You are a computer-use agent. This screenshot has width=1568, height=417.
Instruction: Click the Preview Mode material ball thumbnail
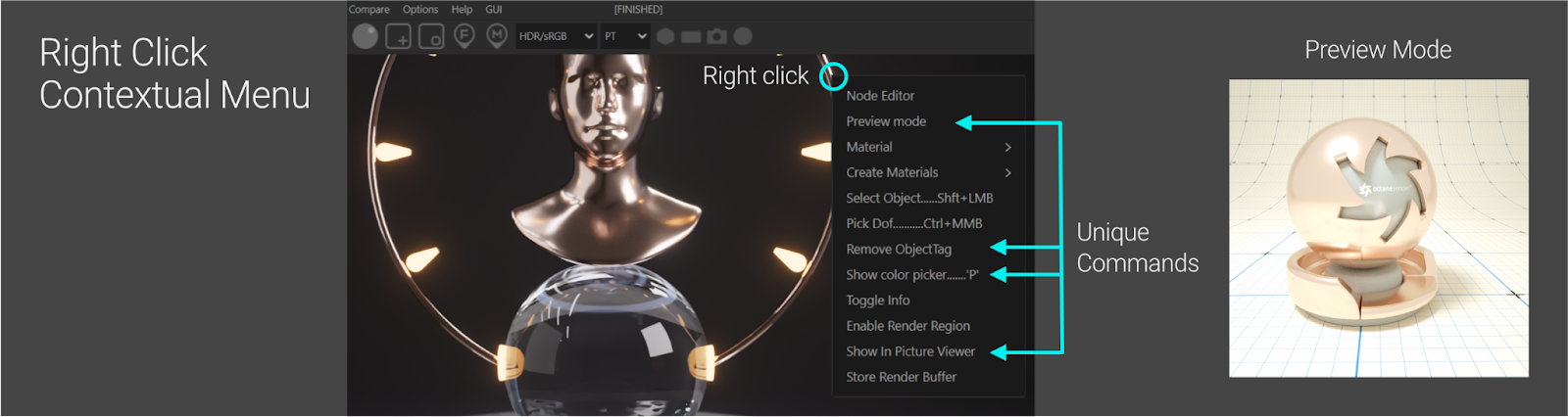click(x=1378, y=228)
